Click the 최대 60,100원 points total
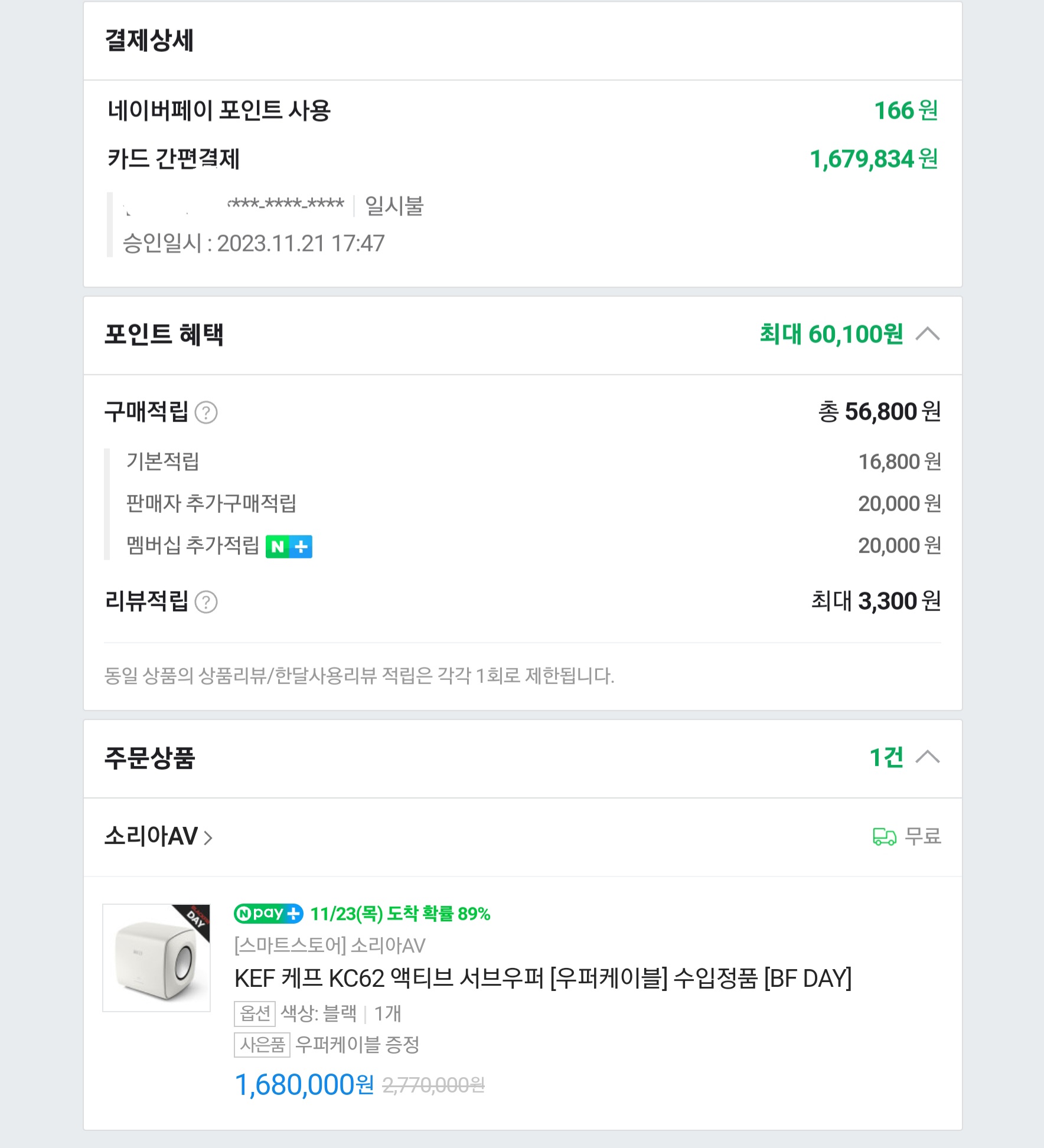The width and height of the screenshot is (1044, 1148). [831, 334]
